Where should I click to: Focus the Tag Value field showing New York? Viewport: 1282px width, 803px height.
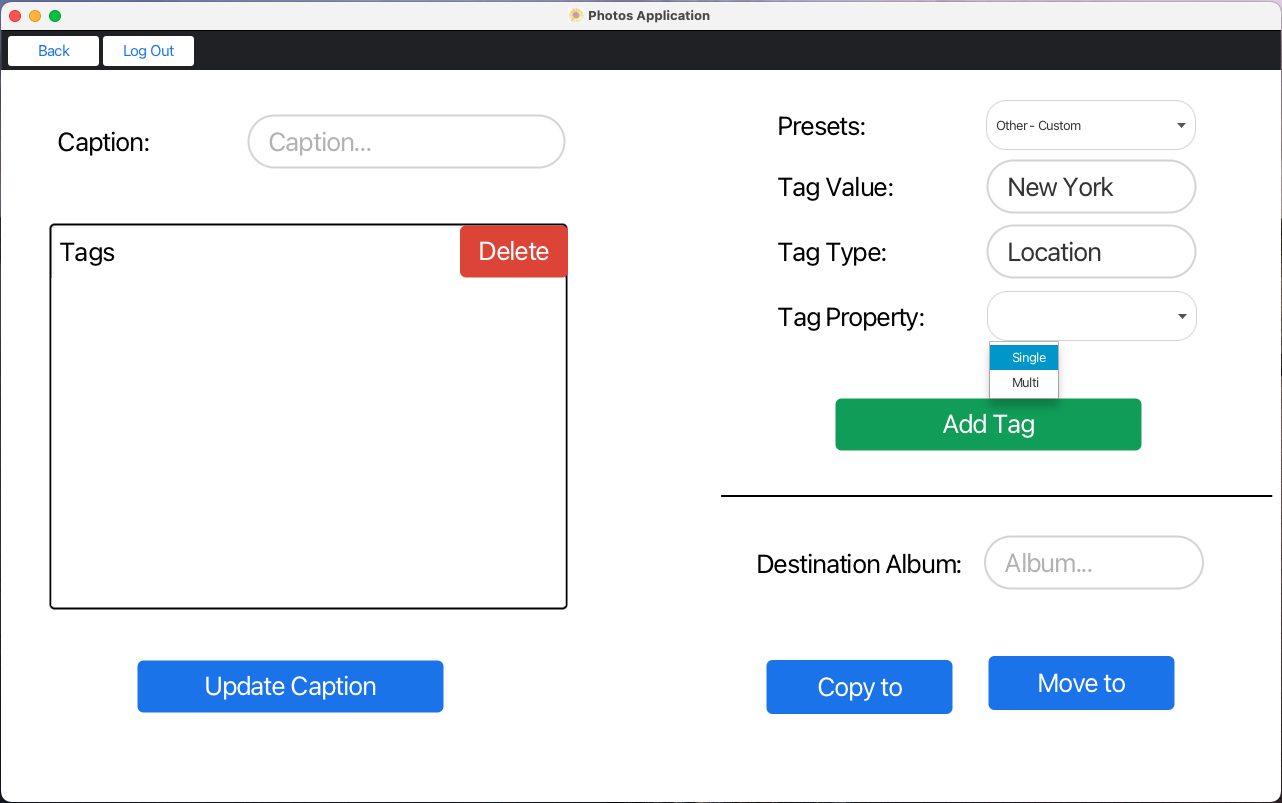coord(1090,187)
